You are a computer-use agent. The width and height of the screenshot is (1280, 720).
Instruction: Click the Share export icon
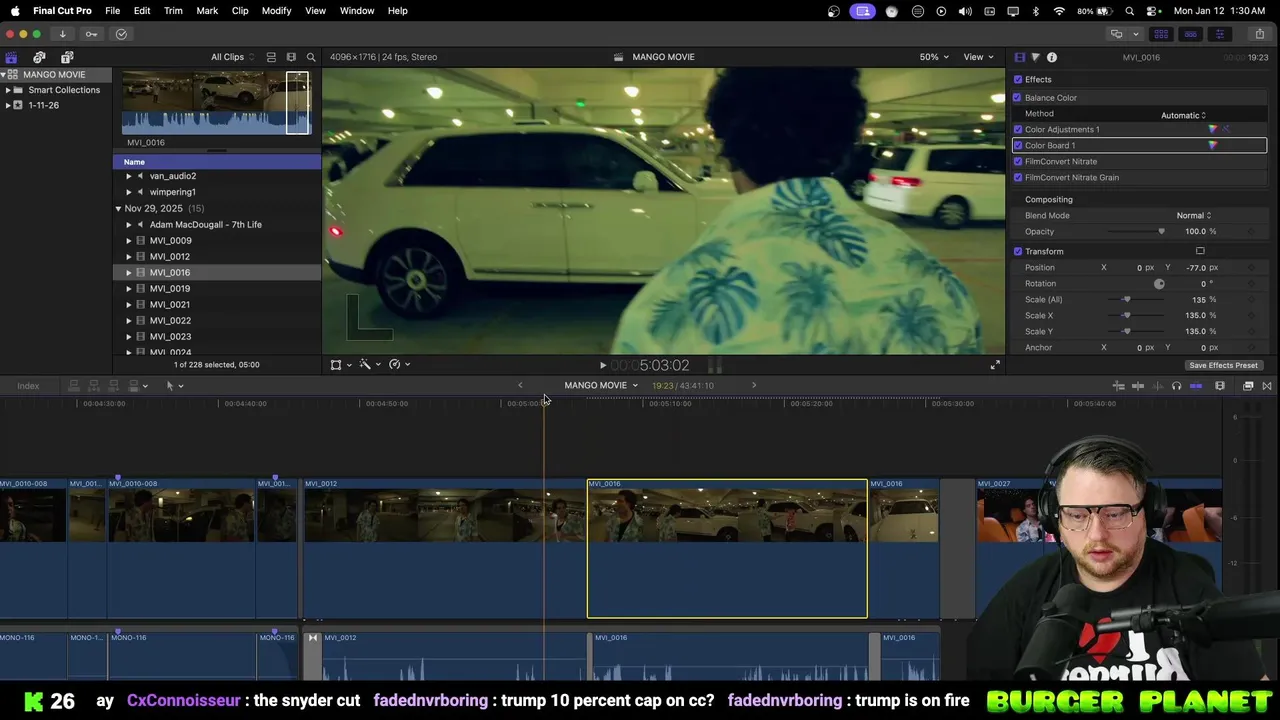1259,34
